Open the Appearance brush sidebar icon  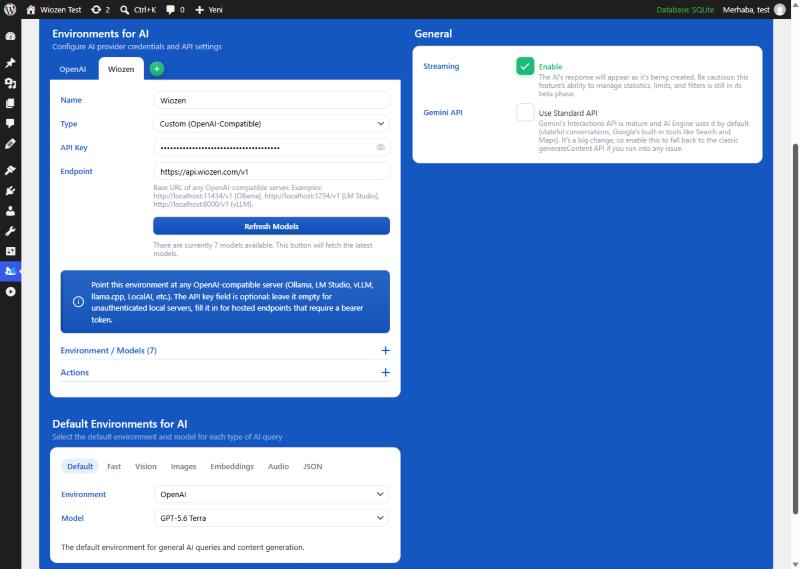pos(10,170)
